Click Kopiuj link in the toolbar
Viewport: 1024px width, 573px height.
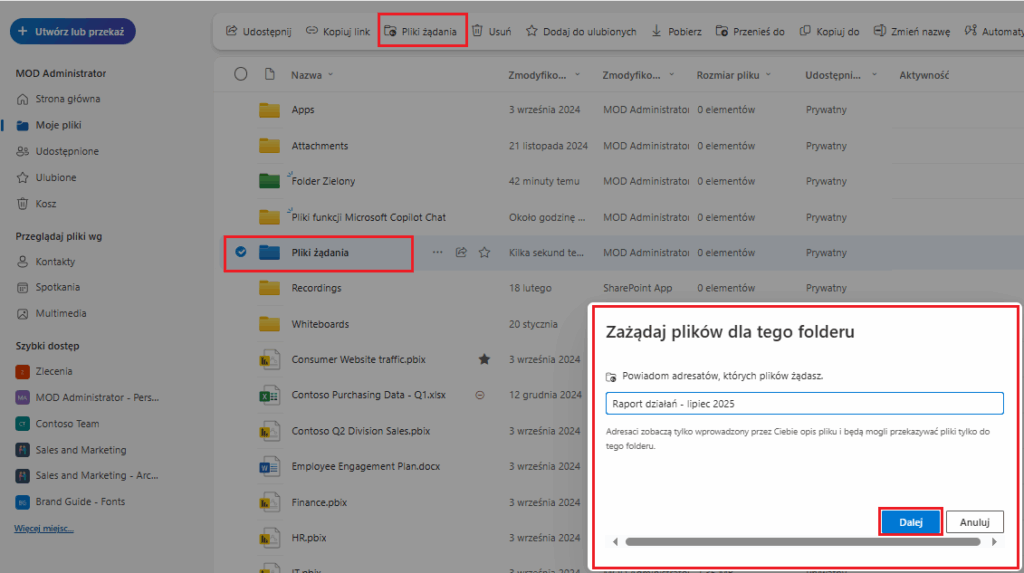[338, 31]
